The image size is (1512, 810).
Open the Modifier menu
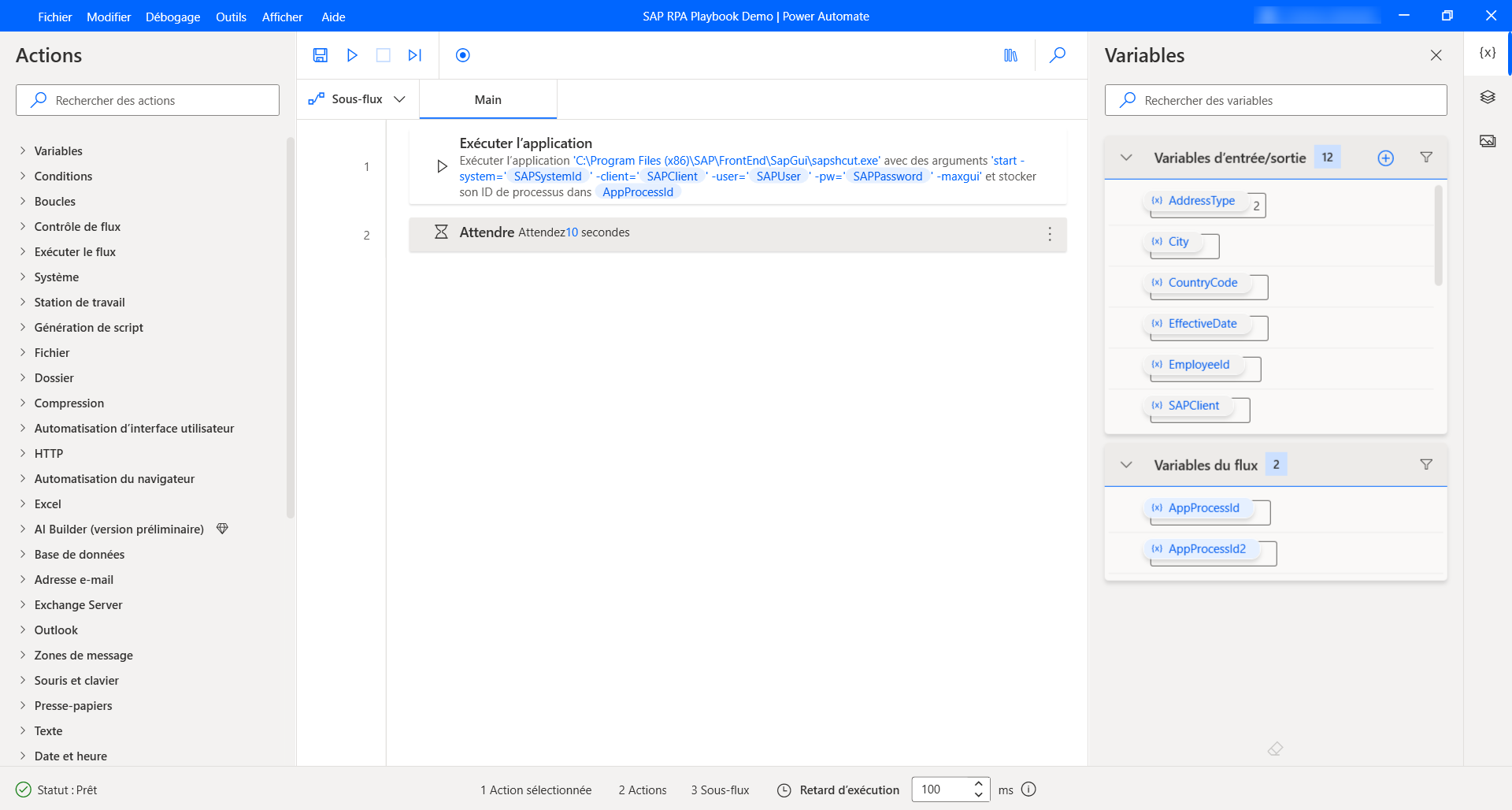click(109, 17)
